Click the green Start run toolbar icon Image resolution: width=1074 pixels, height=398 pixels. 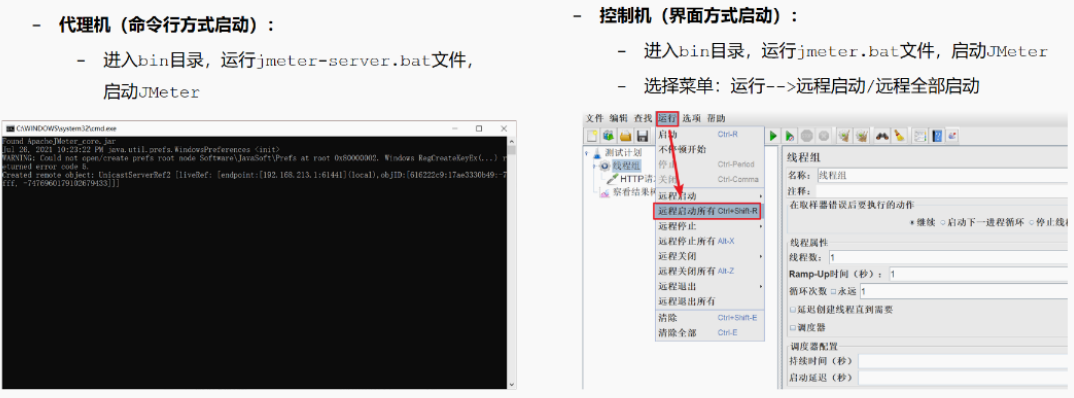(x=773, y=136)
